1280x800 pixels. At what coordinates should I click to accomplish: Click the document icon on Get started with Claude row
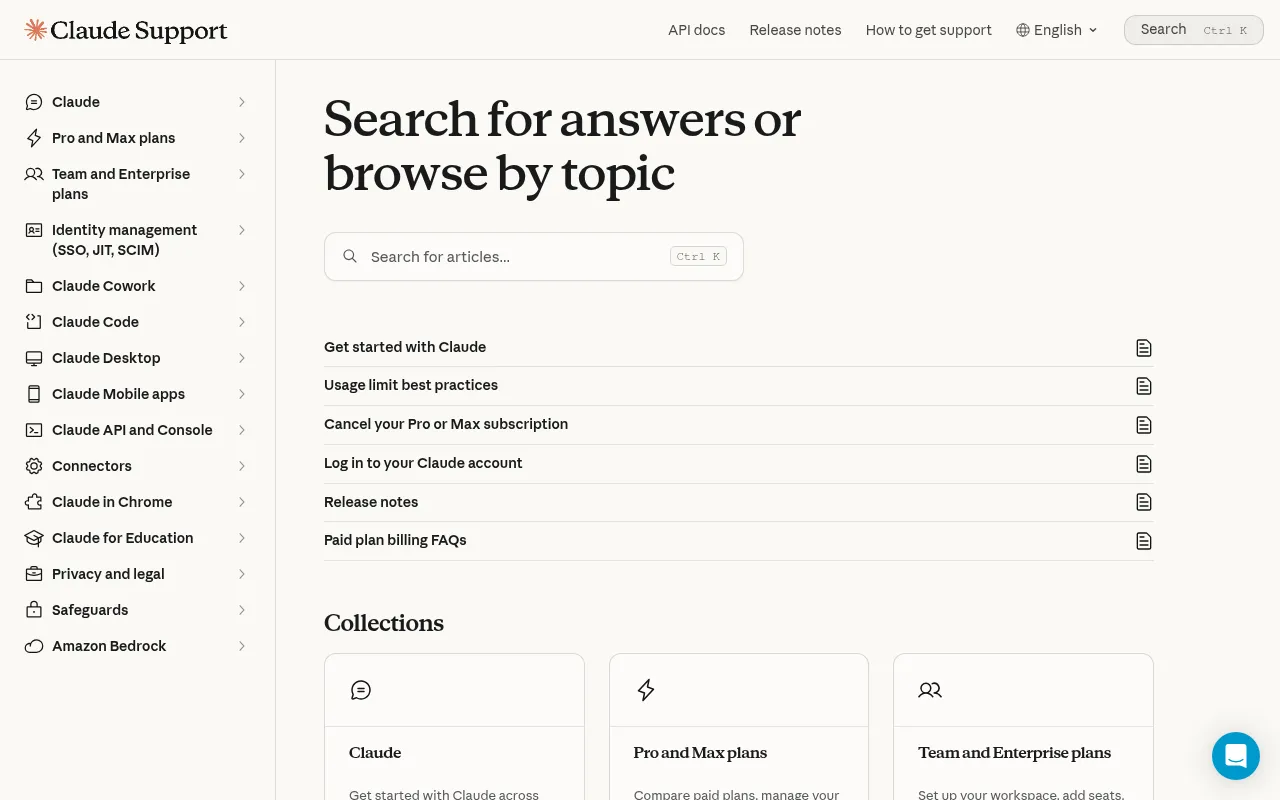(x=1144, y=348)
